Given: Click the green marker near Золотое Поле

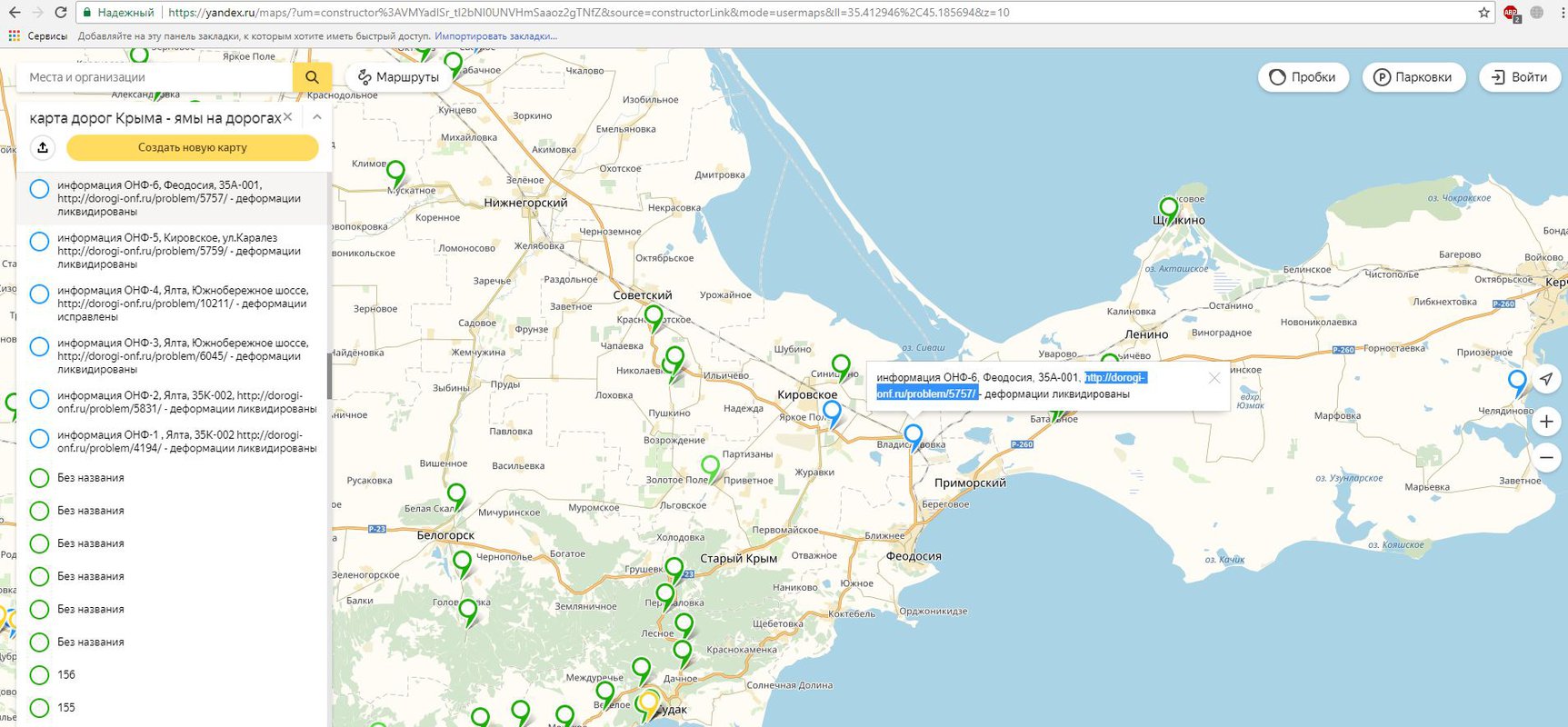Looking at the screenshot, I should [x=711, y=468].
